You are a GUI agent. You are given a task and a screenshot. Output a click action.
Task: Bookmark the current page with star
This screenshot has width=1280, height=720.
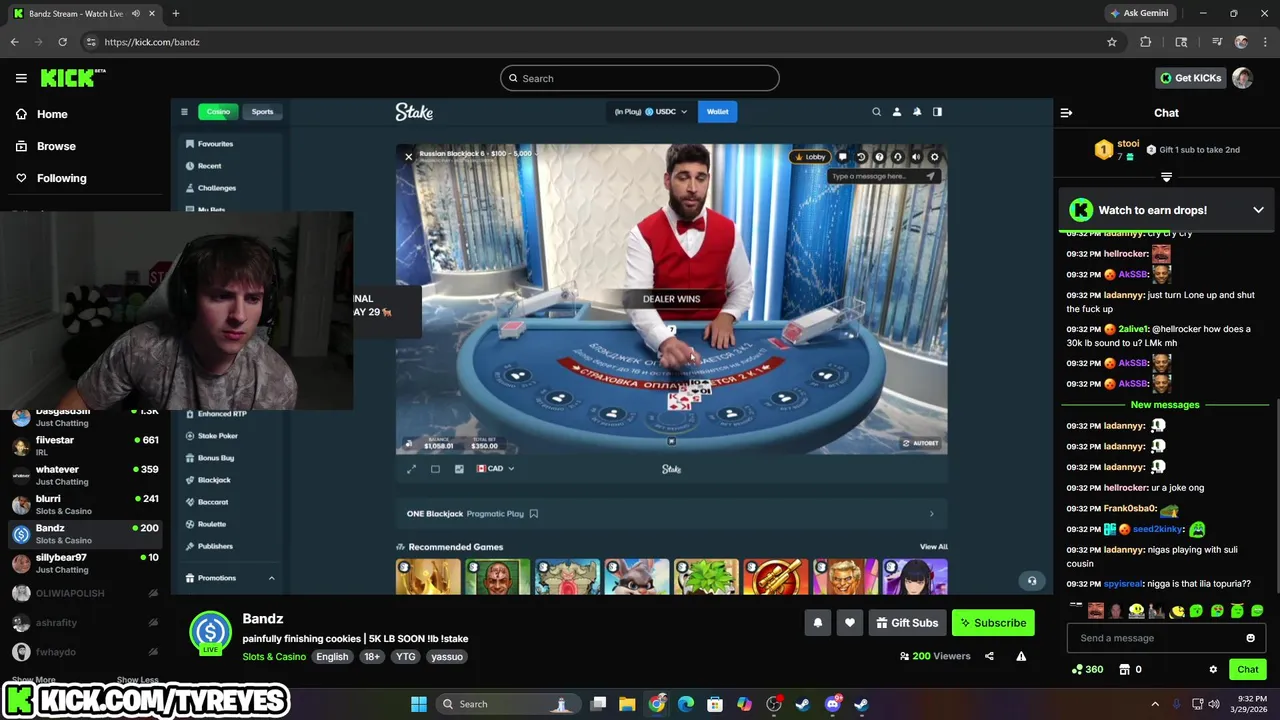click(x=1111, y=42)
